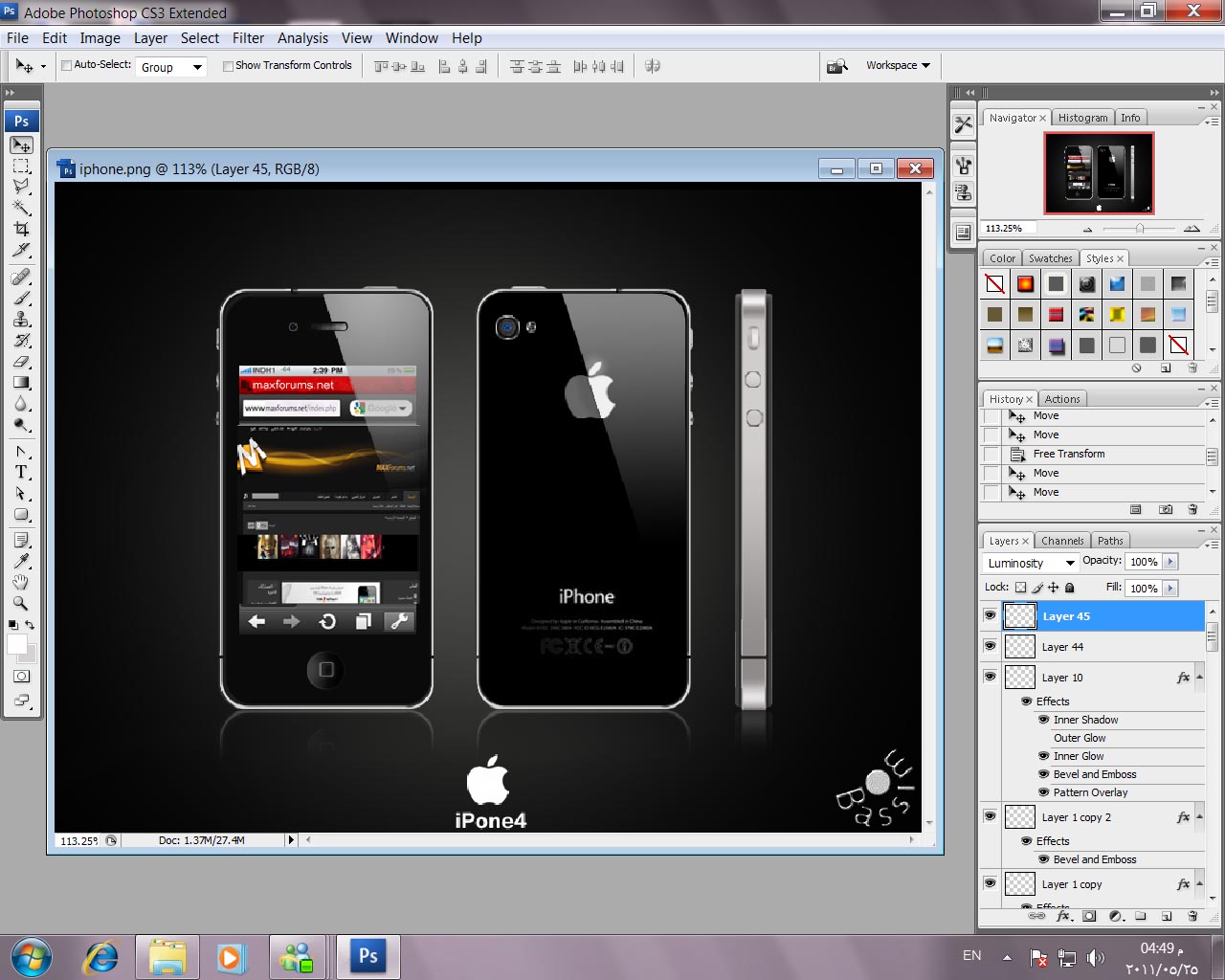Toggle Layer 1 copy 2 visibility
This screenshot has width=1225, height=980.
pos(990,816)
